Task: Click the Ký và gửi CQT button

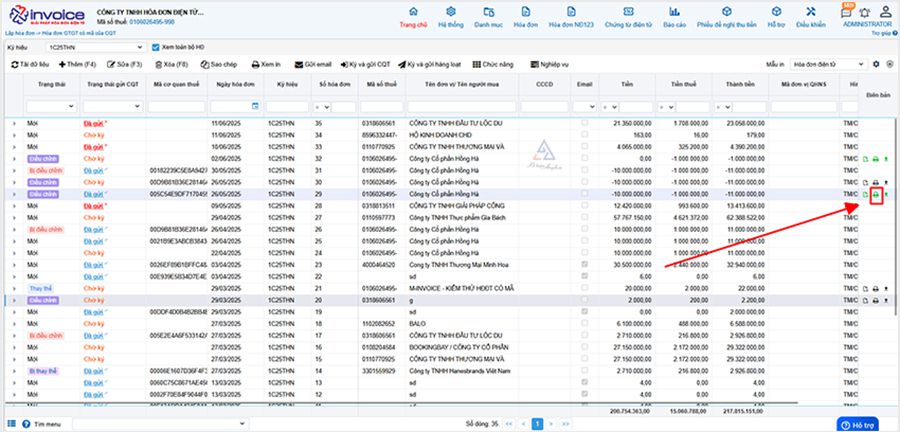Action: (365, 64)
